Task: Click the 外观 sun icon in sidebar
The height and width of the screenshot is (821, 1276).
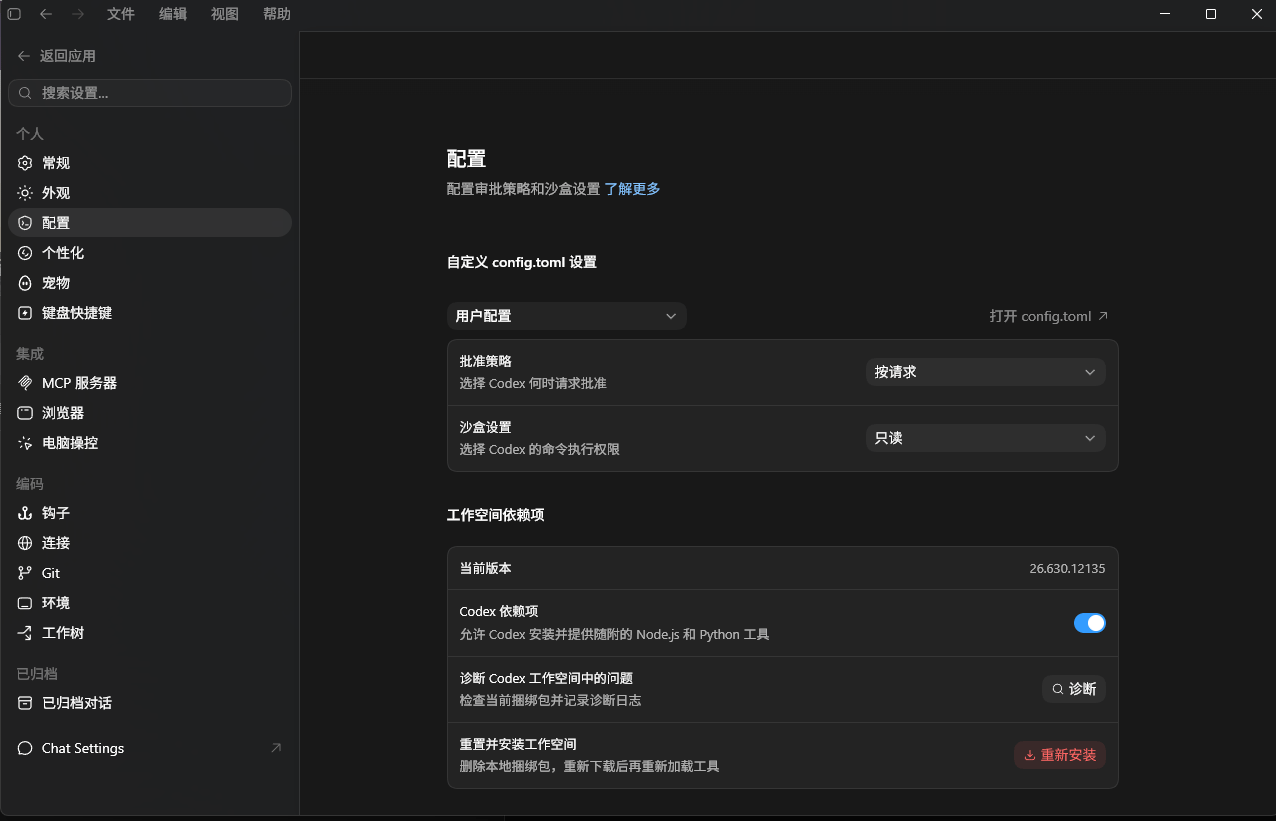Action: 25,193
